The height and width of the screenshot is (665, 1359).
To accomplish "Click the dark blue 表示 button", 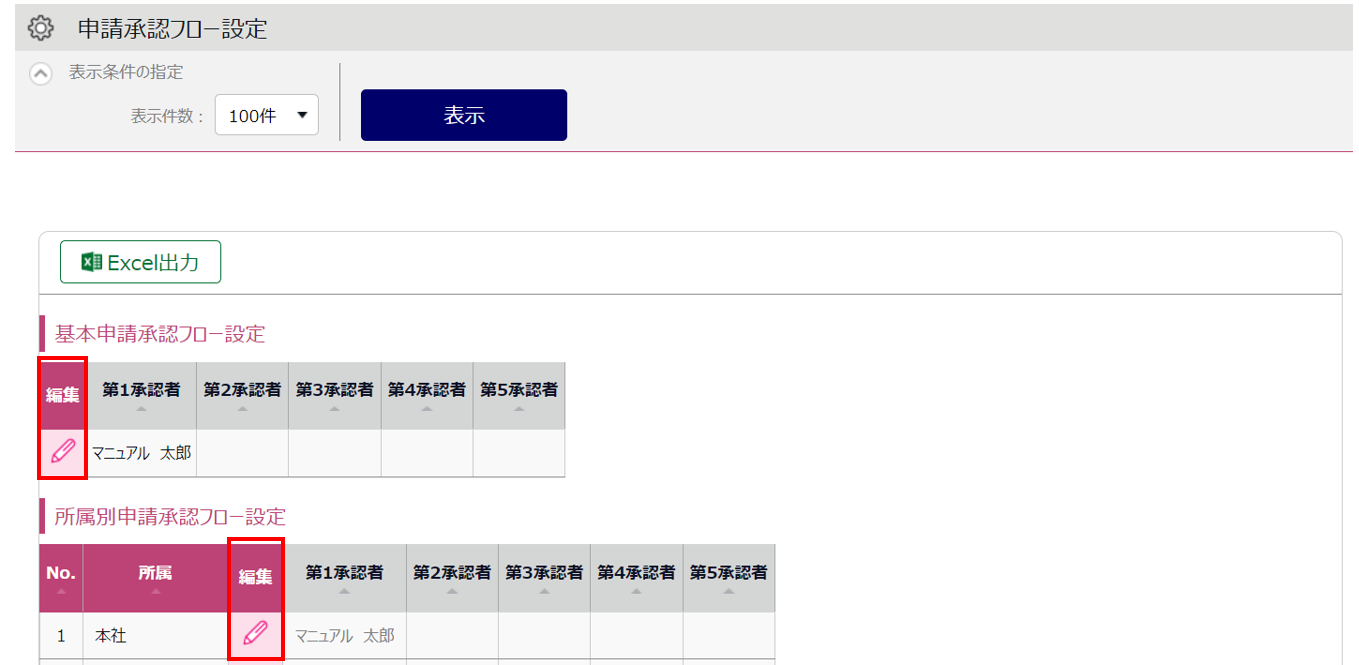I will coord(464,115).
